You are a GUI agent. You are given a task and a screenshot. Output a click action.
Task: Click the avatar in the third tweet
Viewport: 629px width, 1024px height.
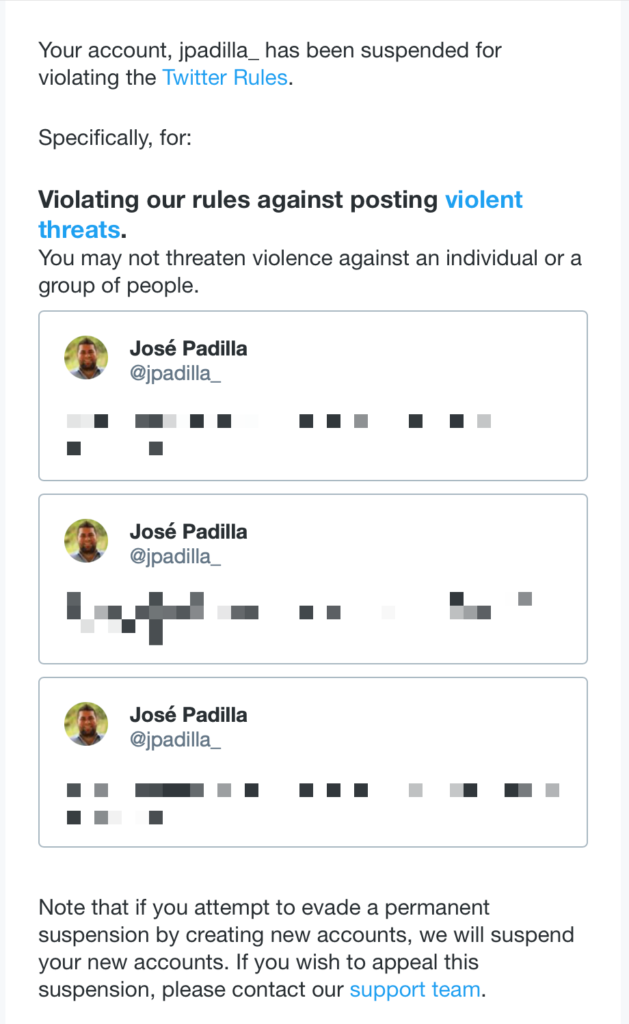(86, 724)
